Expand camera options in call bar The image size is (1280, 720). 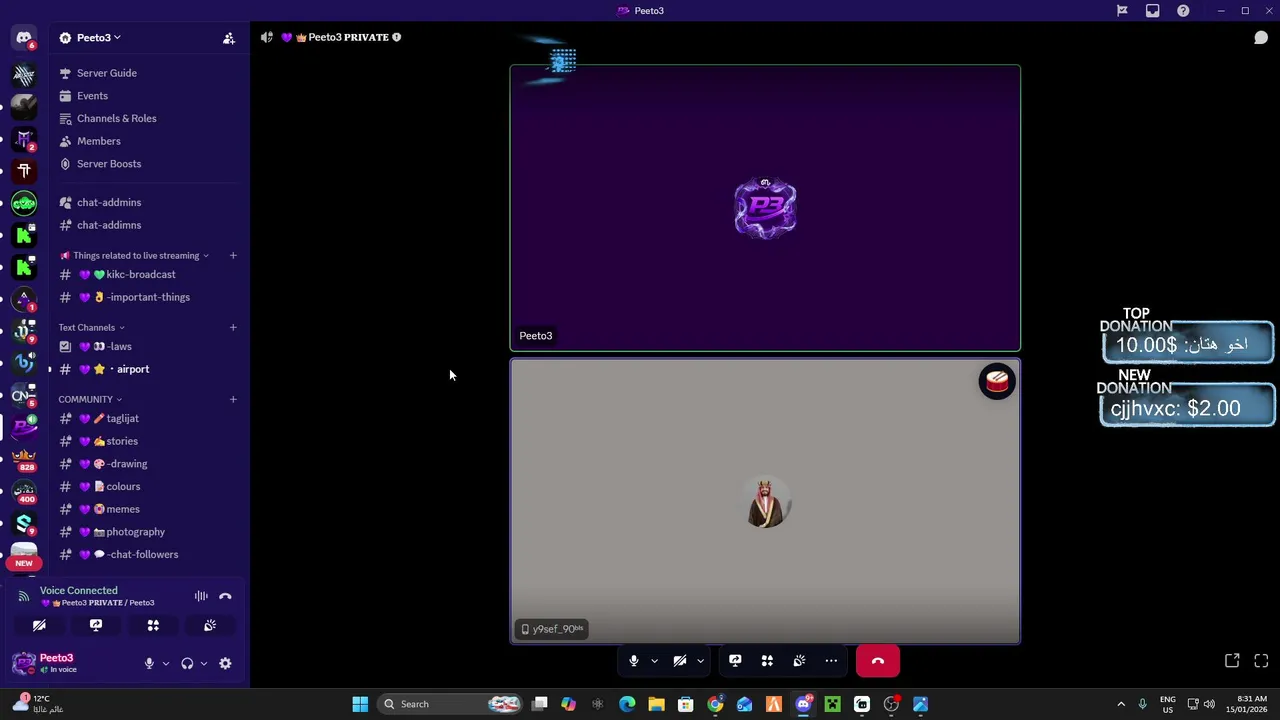700,661
